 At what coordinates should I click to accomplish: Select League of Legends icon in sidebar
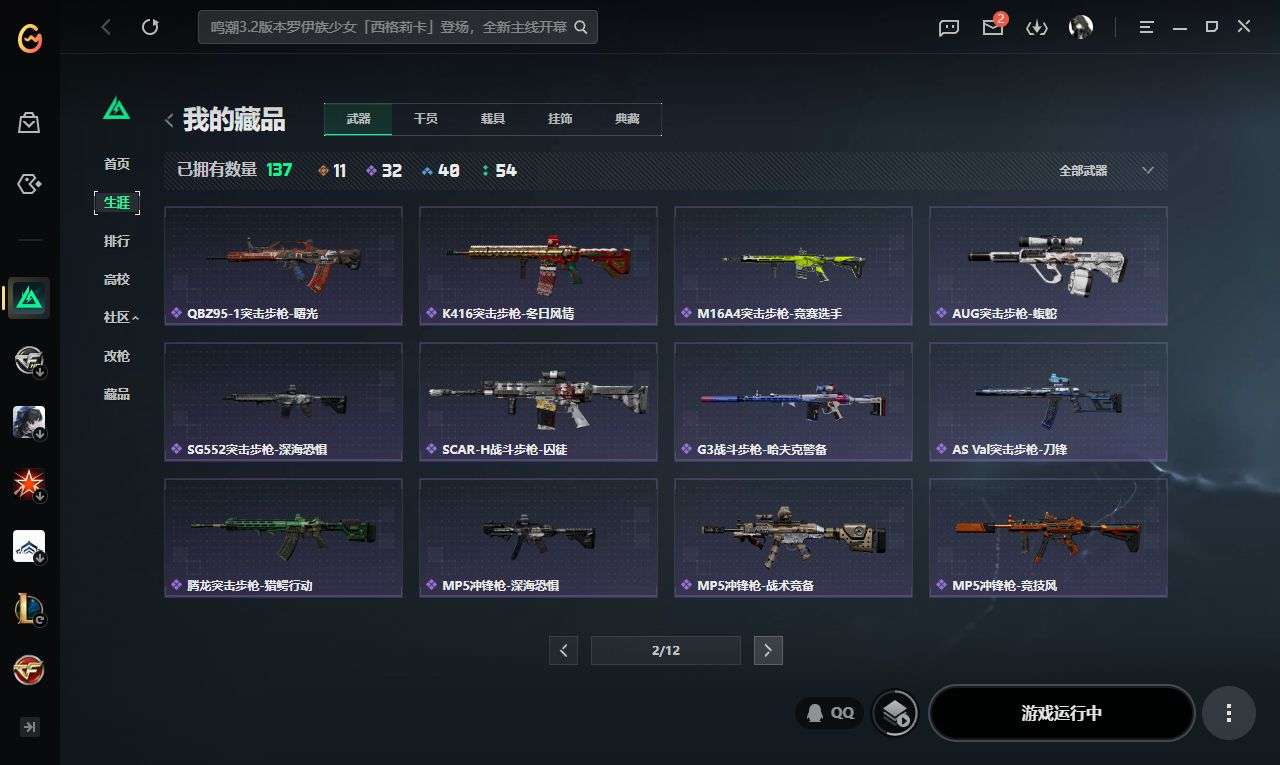[x=29, y=608]
